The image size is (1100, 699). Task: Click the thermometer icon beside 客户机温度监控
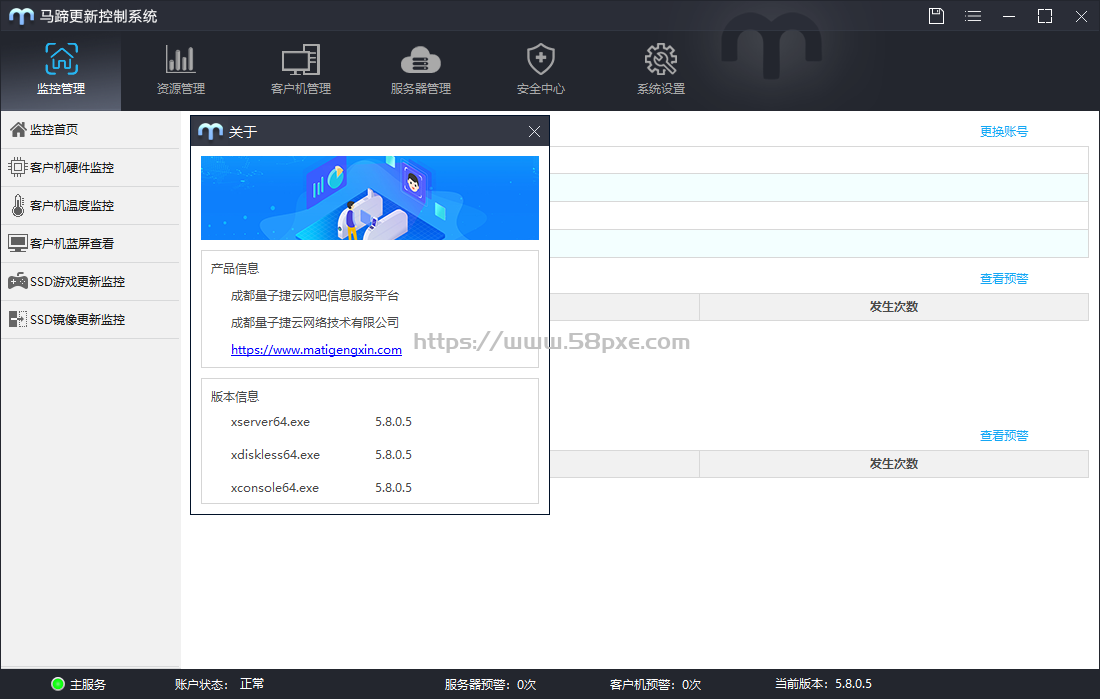tap(18, 205)
